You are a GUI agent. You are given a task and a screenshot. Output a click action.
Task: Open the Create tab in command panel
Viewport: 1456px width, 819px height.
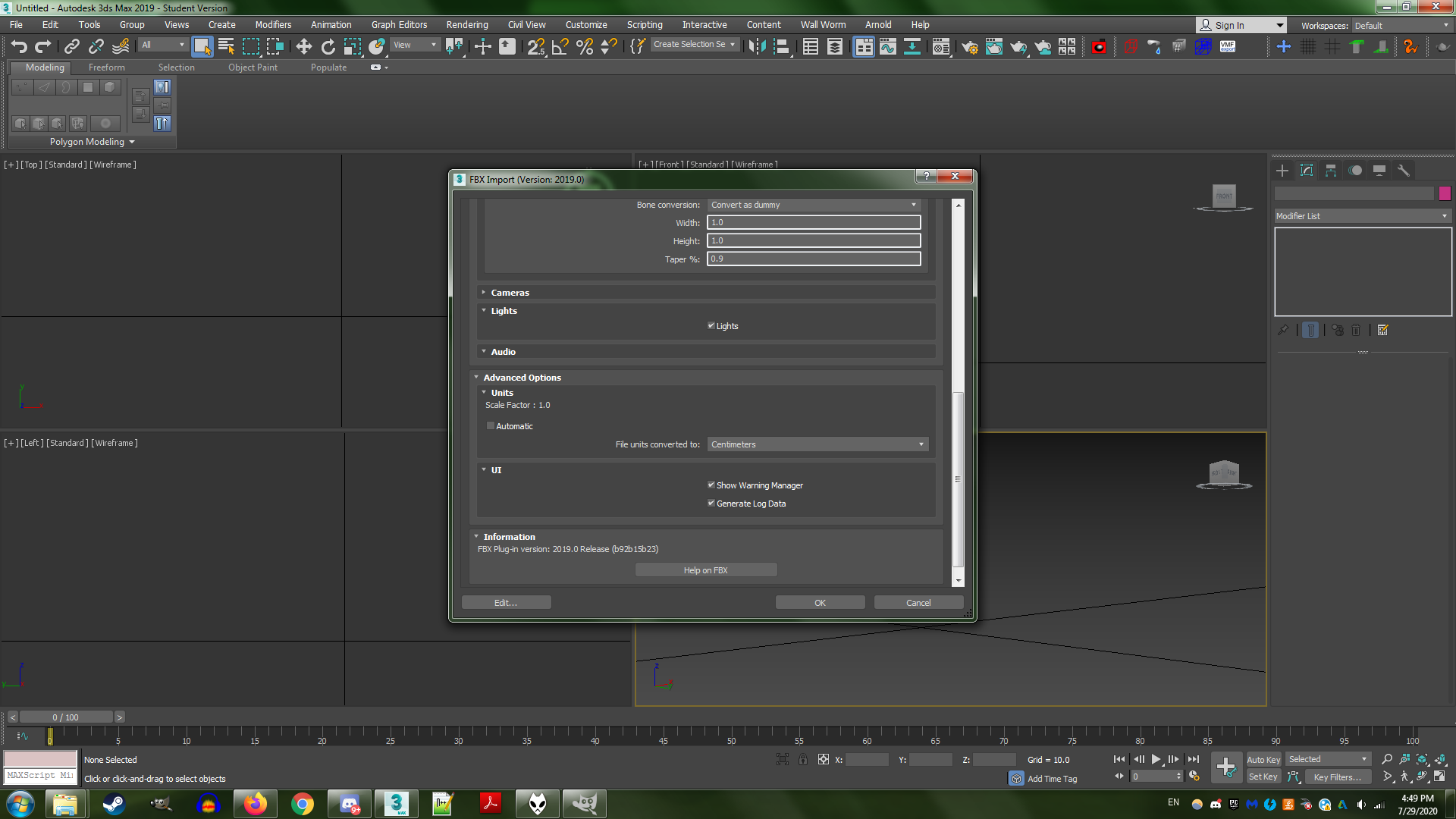[1282, 171]
